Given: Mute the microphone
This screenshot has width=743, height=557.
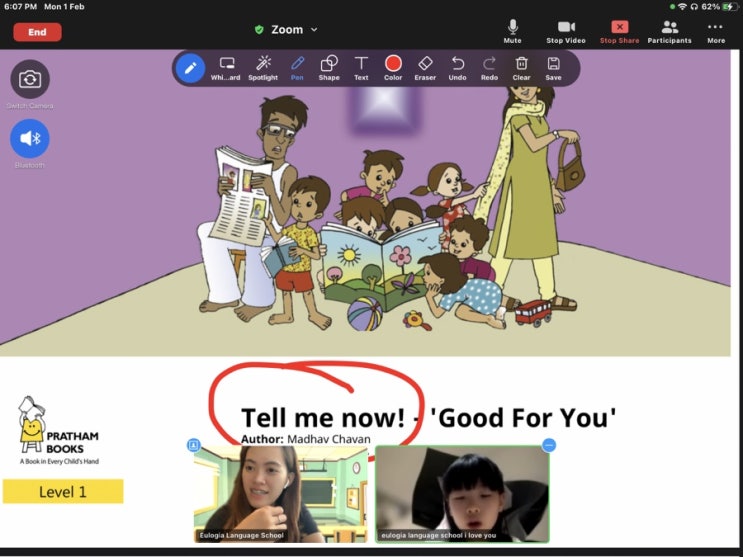Looking at the screenshot, I should (x=512, y=32).
